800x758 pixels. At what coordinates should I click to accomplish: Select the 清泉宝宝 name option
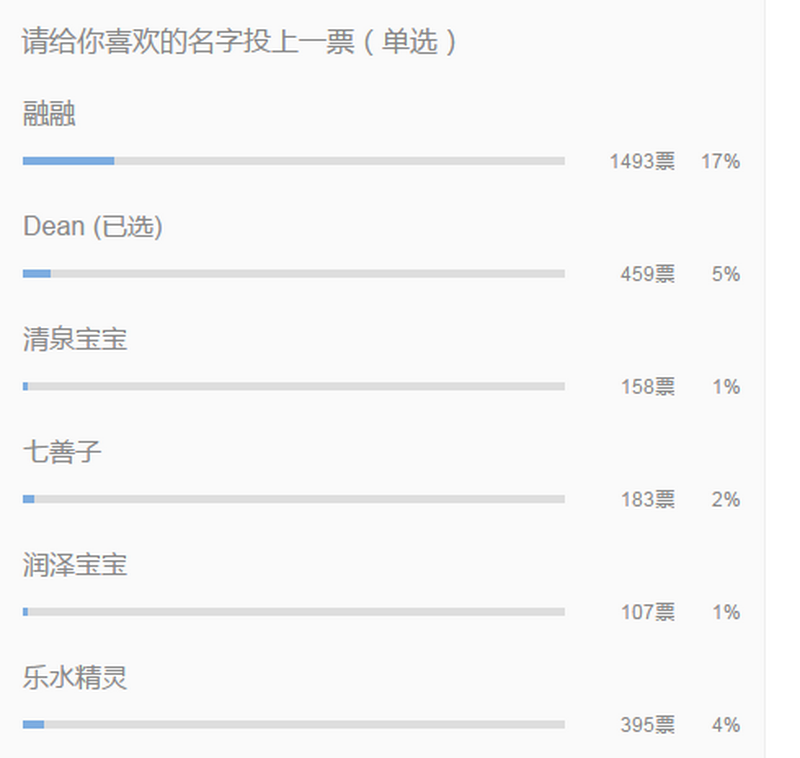pyautogui.click(x=75, y=340)
